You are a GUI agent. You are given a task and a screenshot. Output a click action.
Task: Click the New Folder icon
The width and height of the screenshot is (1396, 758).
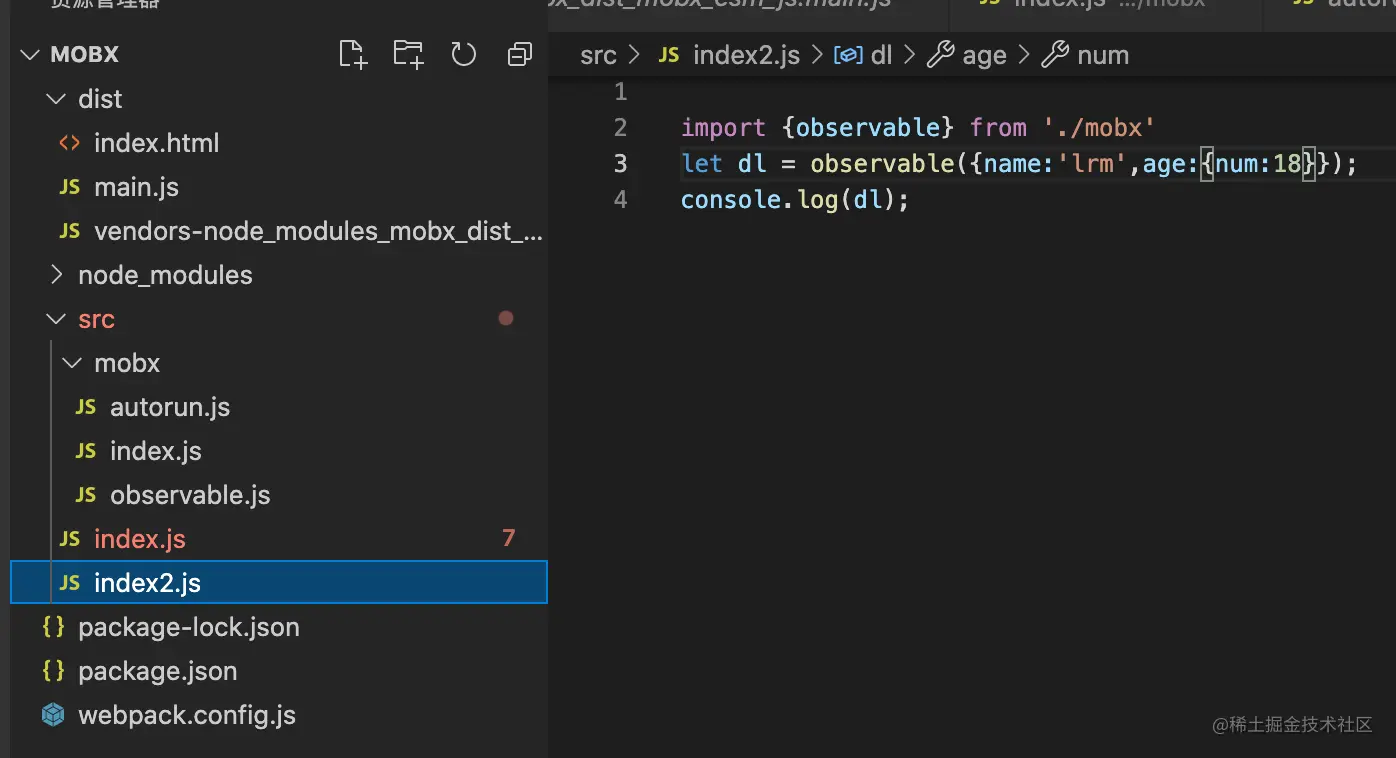[408, 54]
